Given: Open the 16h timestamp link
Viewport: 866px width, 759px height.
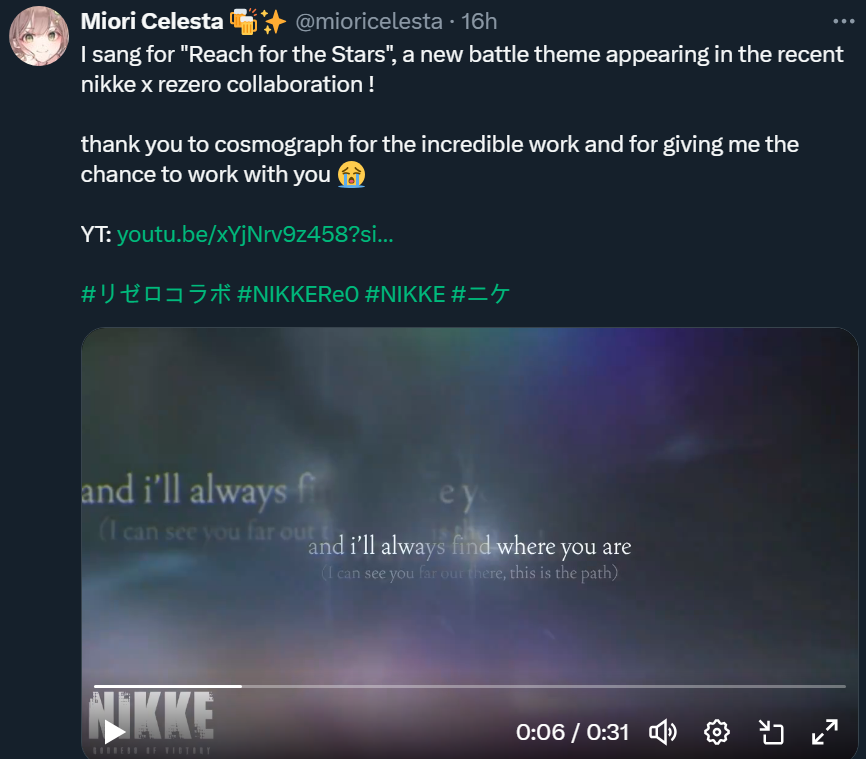Looking at the screenshot, I should [x=479, y=22].
